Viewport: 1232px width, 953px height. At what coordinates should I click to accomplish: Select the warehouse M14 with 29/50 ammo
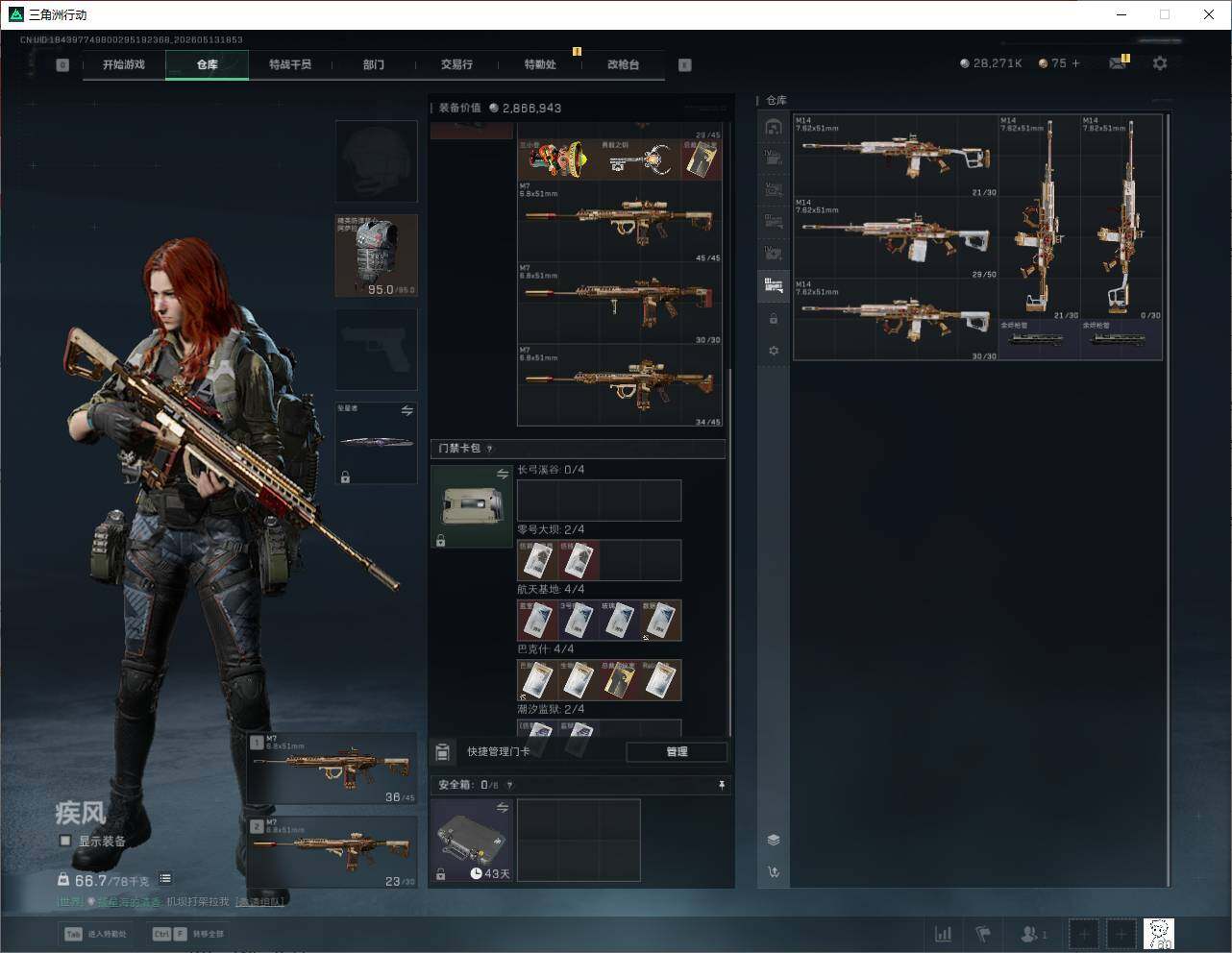896,239
